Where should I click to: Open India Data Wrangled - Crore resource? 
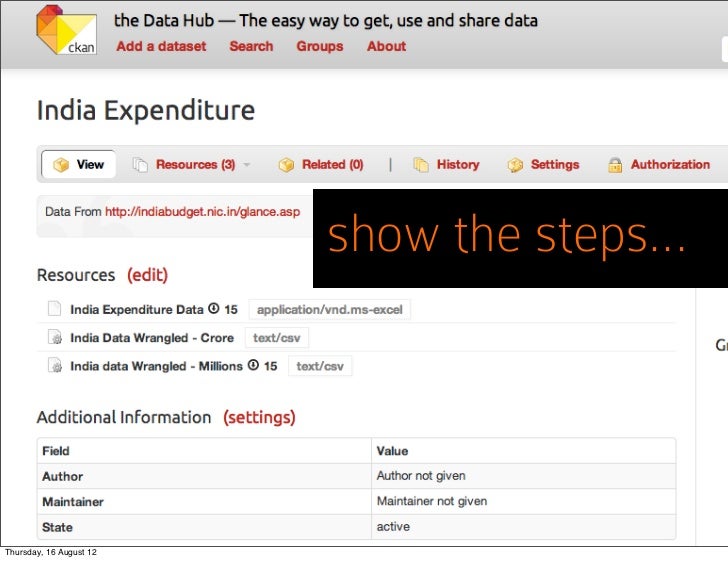[152, 338]
